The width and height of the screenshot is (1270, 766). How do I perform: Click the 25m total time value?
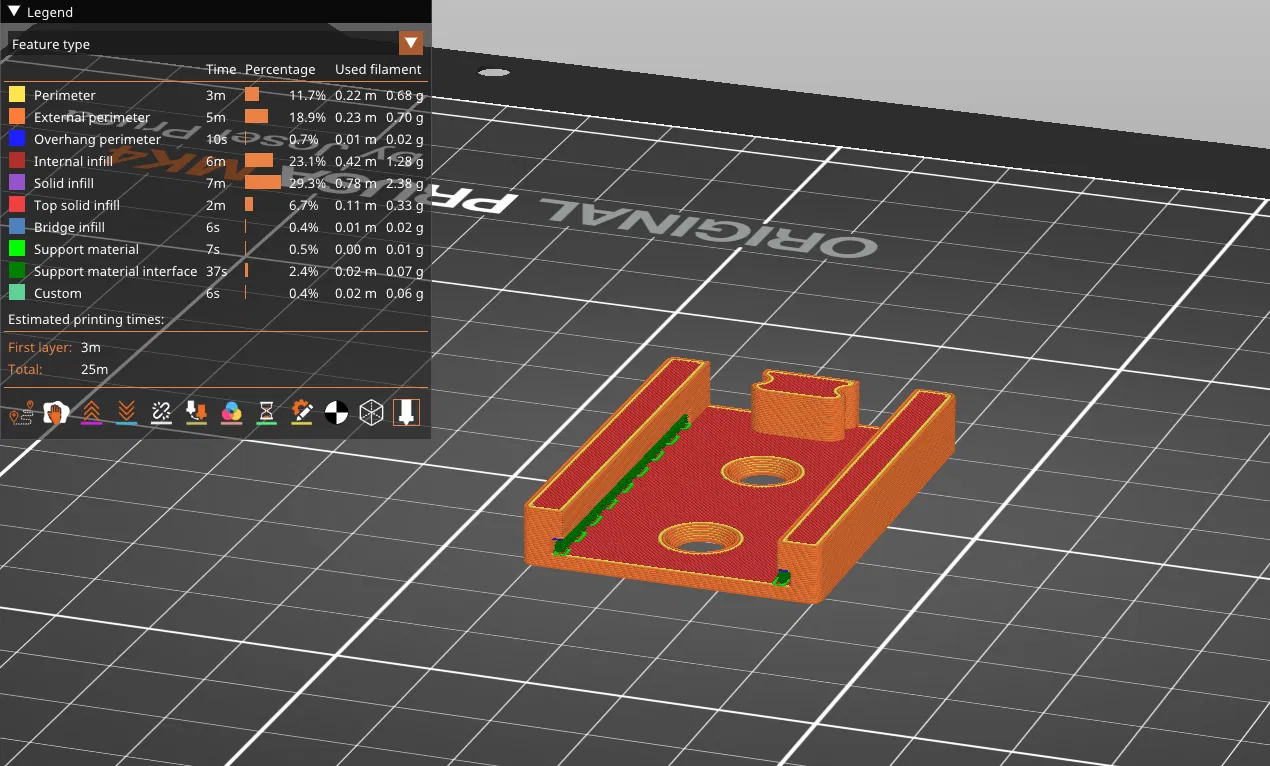[94, 369]
